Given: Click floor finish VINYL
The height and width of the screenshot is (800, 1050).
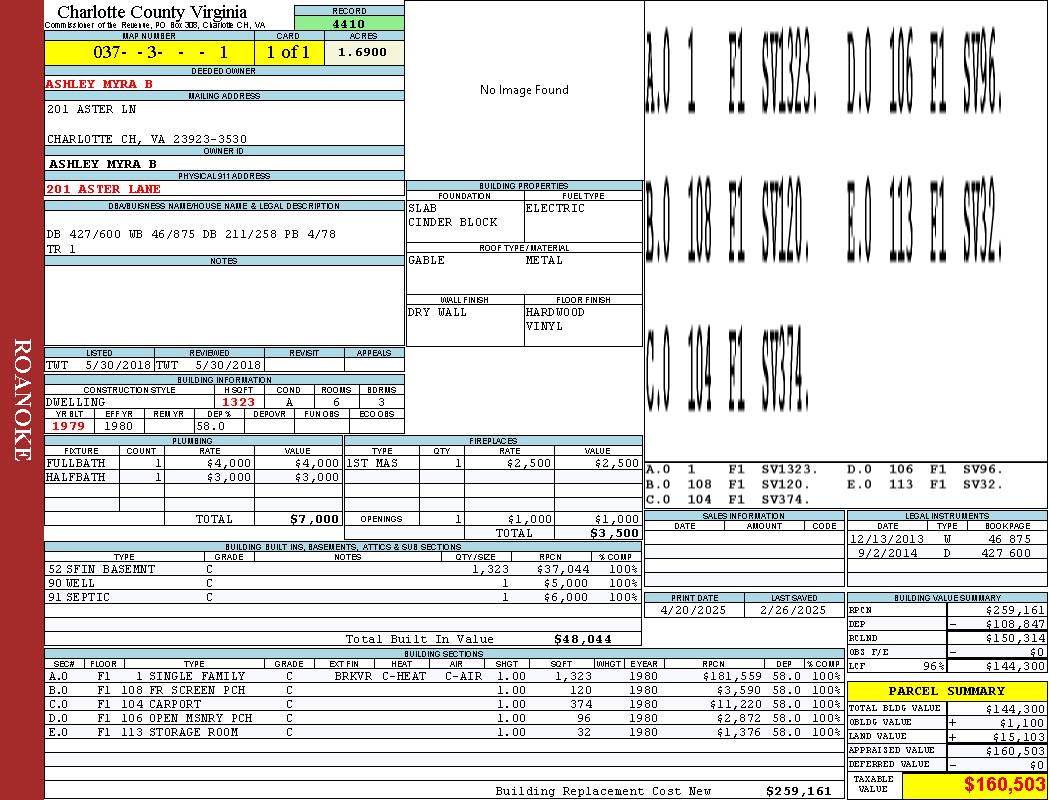Looking at the screenshot, I should [x=544, y=326].
